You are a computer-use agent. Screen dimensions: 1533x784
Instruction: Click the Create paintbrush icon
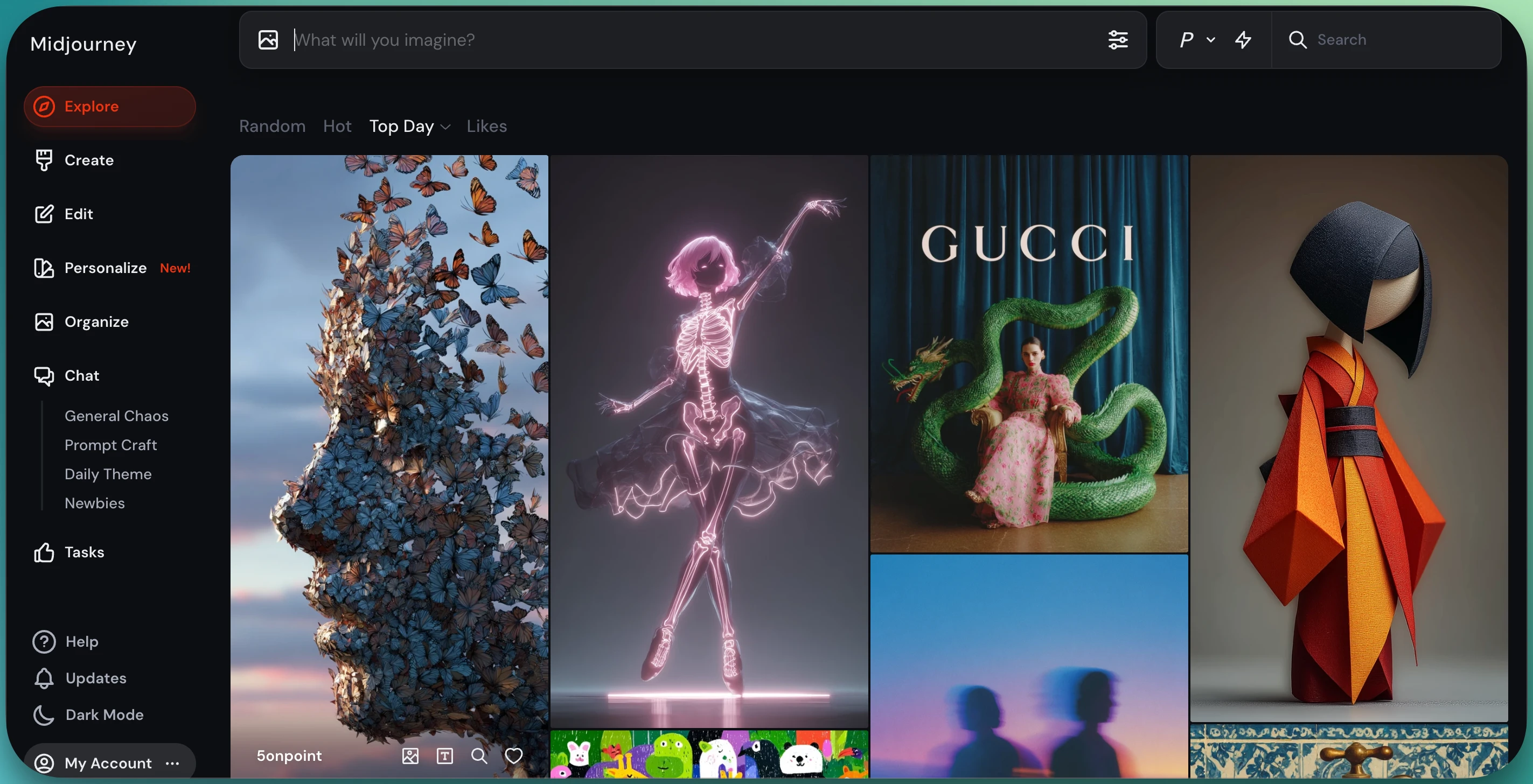click(x=44, y=160)
